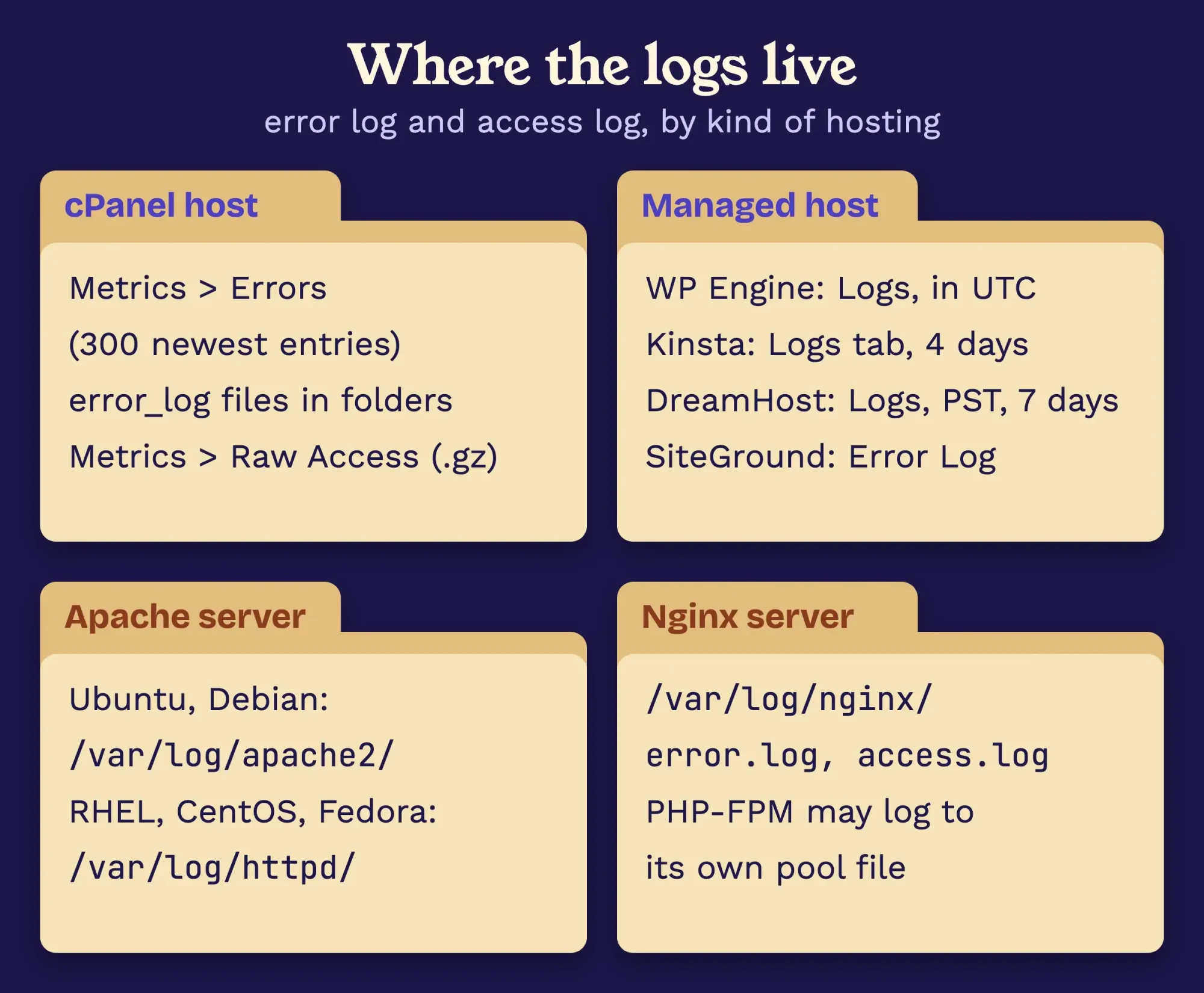
Task: Select the path '/var/log/nginx/'
Action: tap(789, 700)
